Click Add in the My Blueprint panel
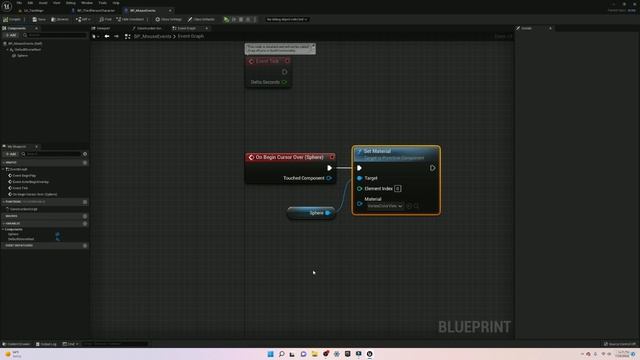 [x=11, y=154]
